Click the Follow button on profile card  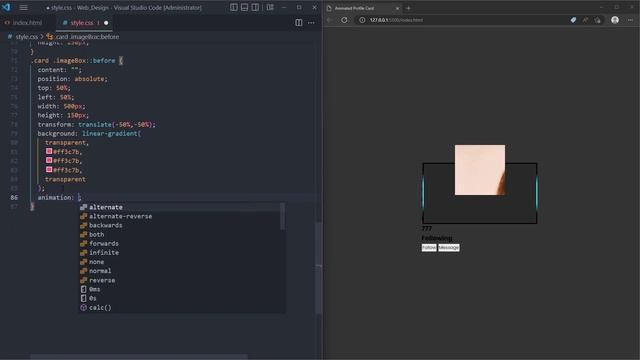(429, 247)
